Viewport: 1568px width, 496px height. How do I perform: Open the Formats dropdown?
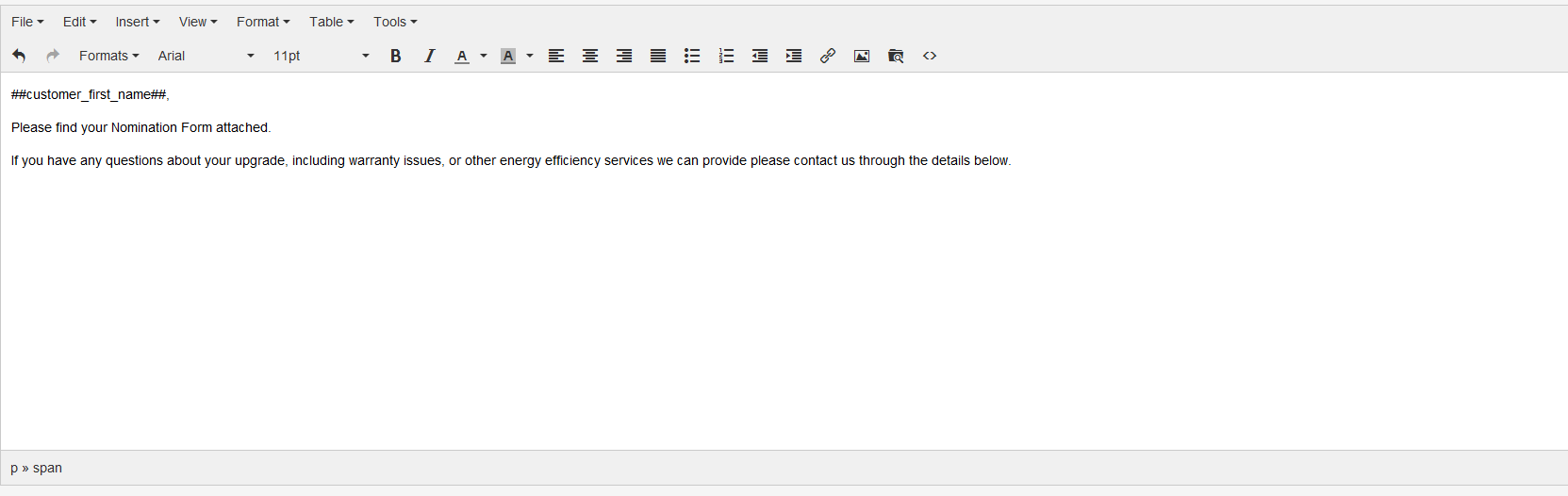click(108, 56)
